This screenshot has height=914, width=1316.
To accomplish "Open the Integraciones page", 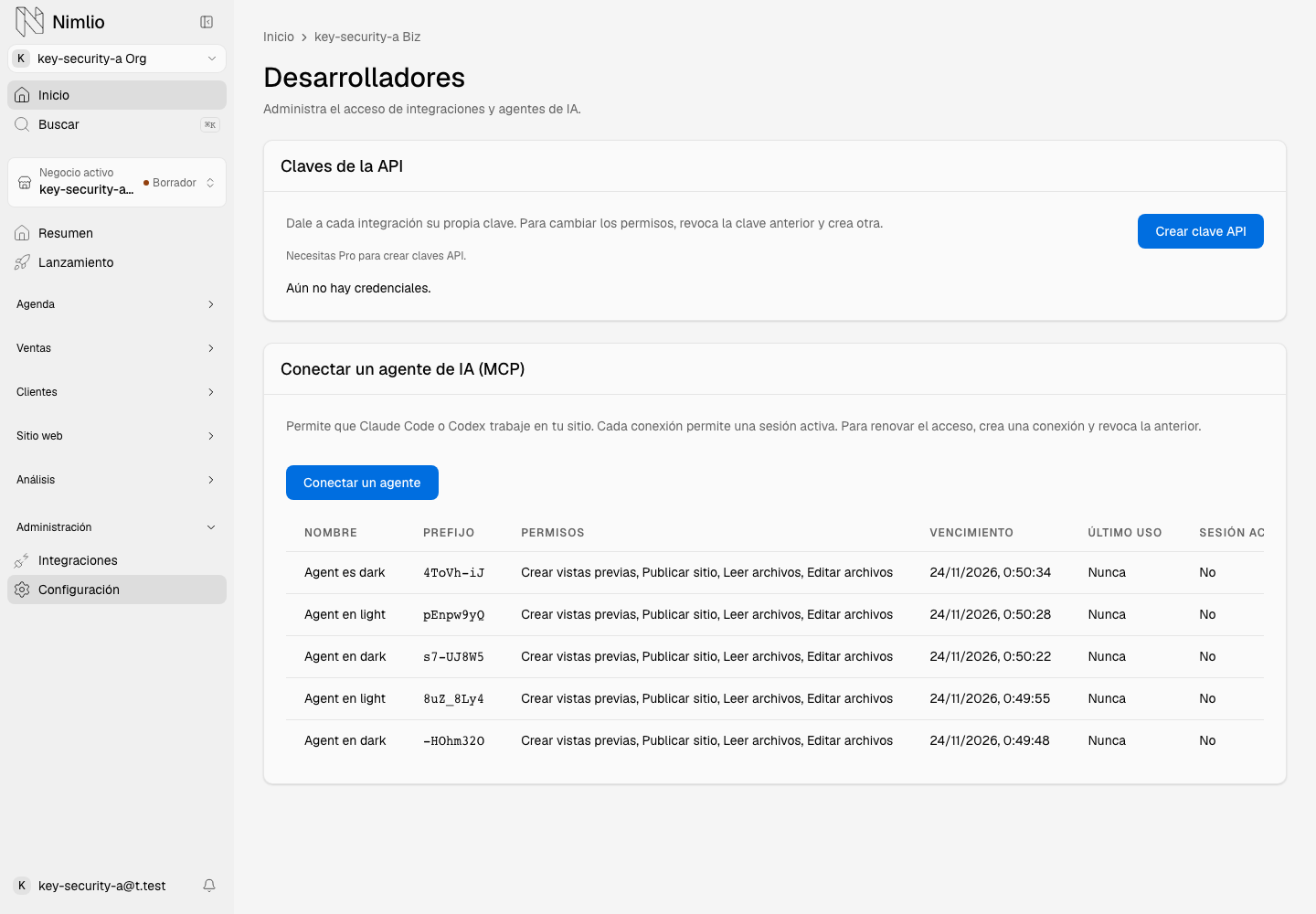I will tap(117, 560).
